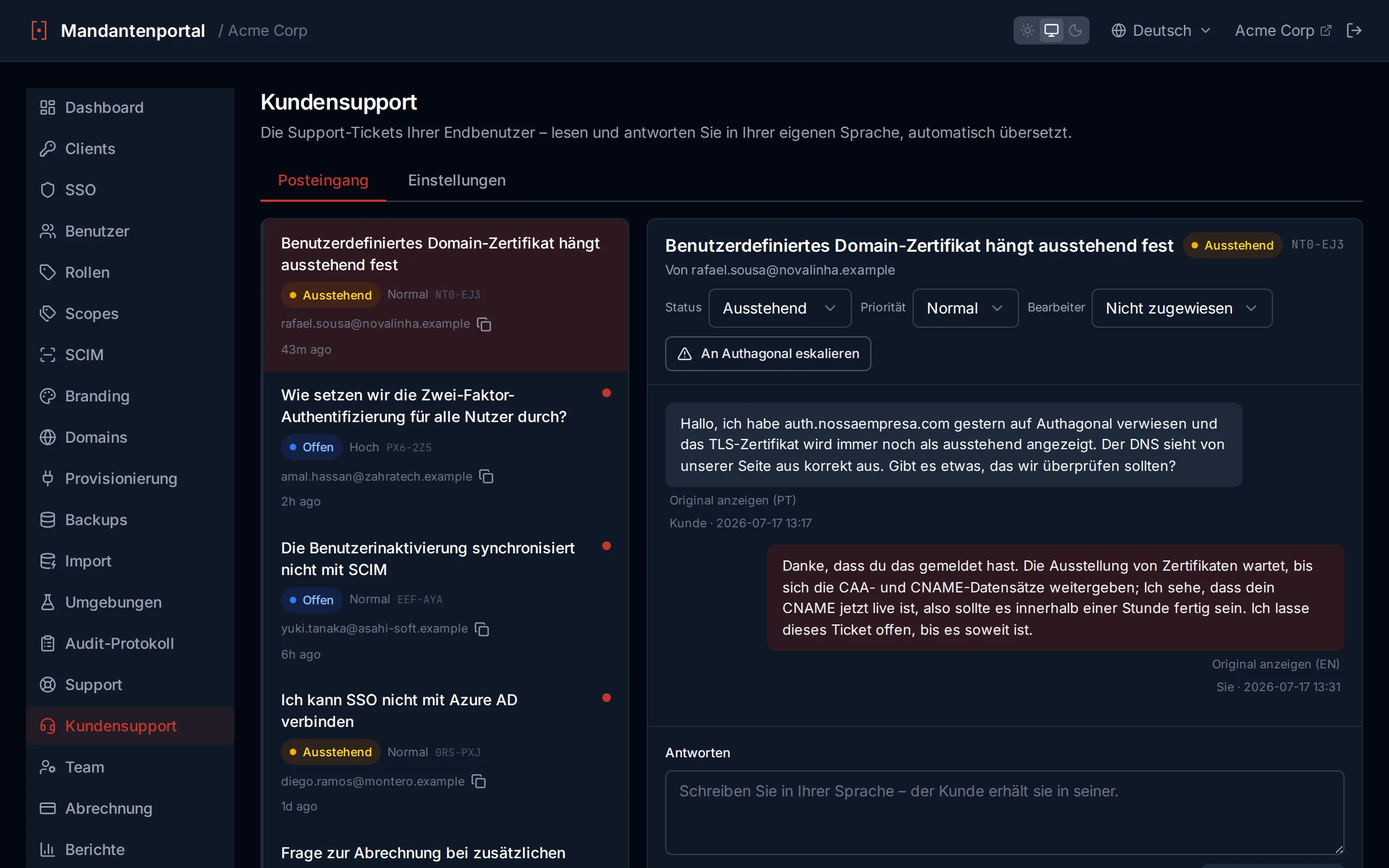Click the Branding palette icon
The image size is (1389, 868).
click(48, 396)
